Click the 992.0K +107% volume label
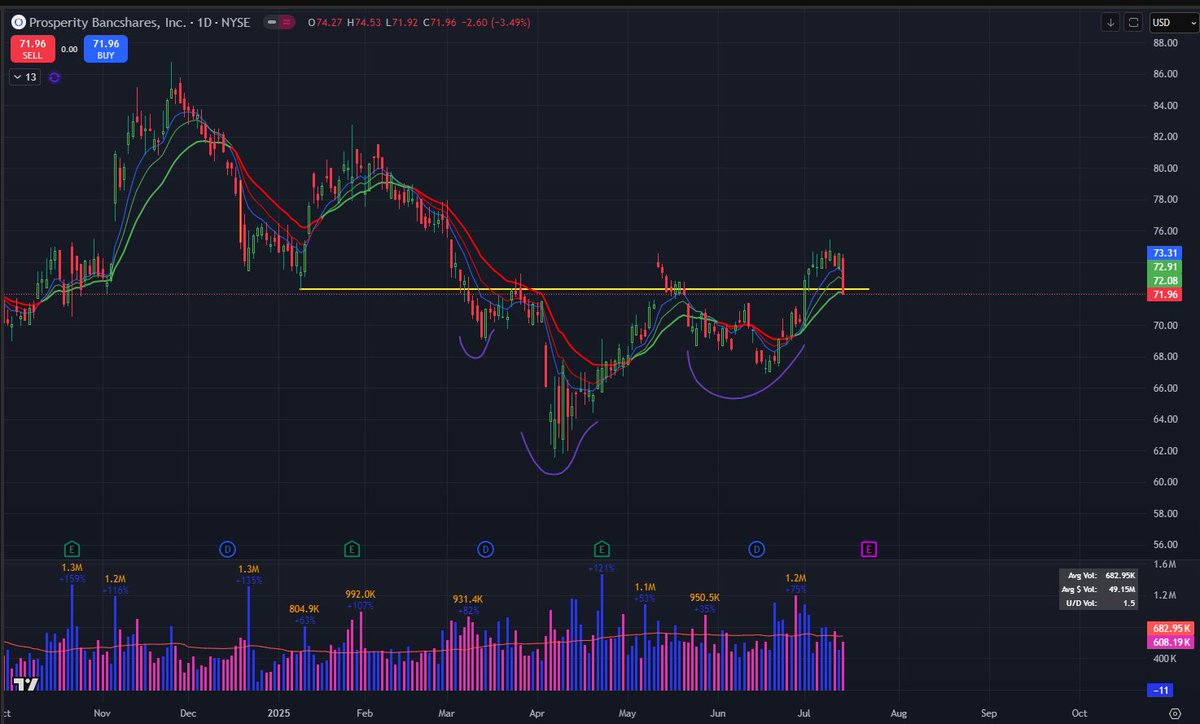The image size is (1200, 724). pyautogui.click(x=360, y=599)
